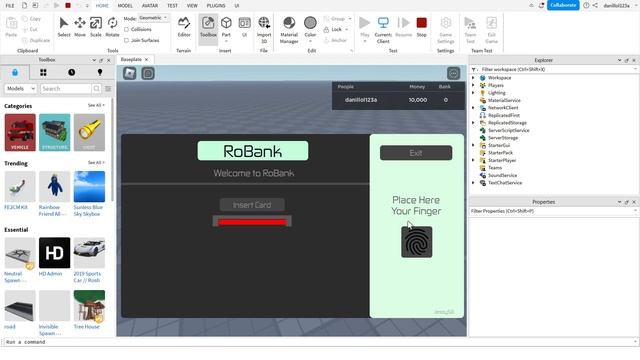Enable the Join Surfaces checkbox
Image resolution: width=640 pixels, height=360 pixels.
pos(127,40)
